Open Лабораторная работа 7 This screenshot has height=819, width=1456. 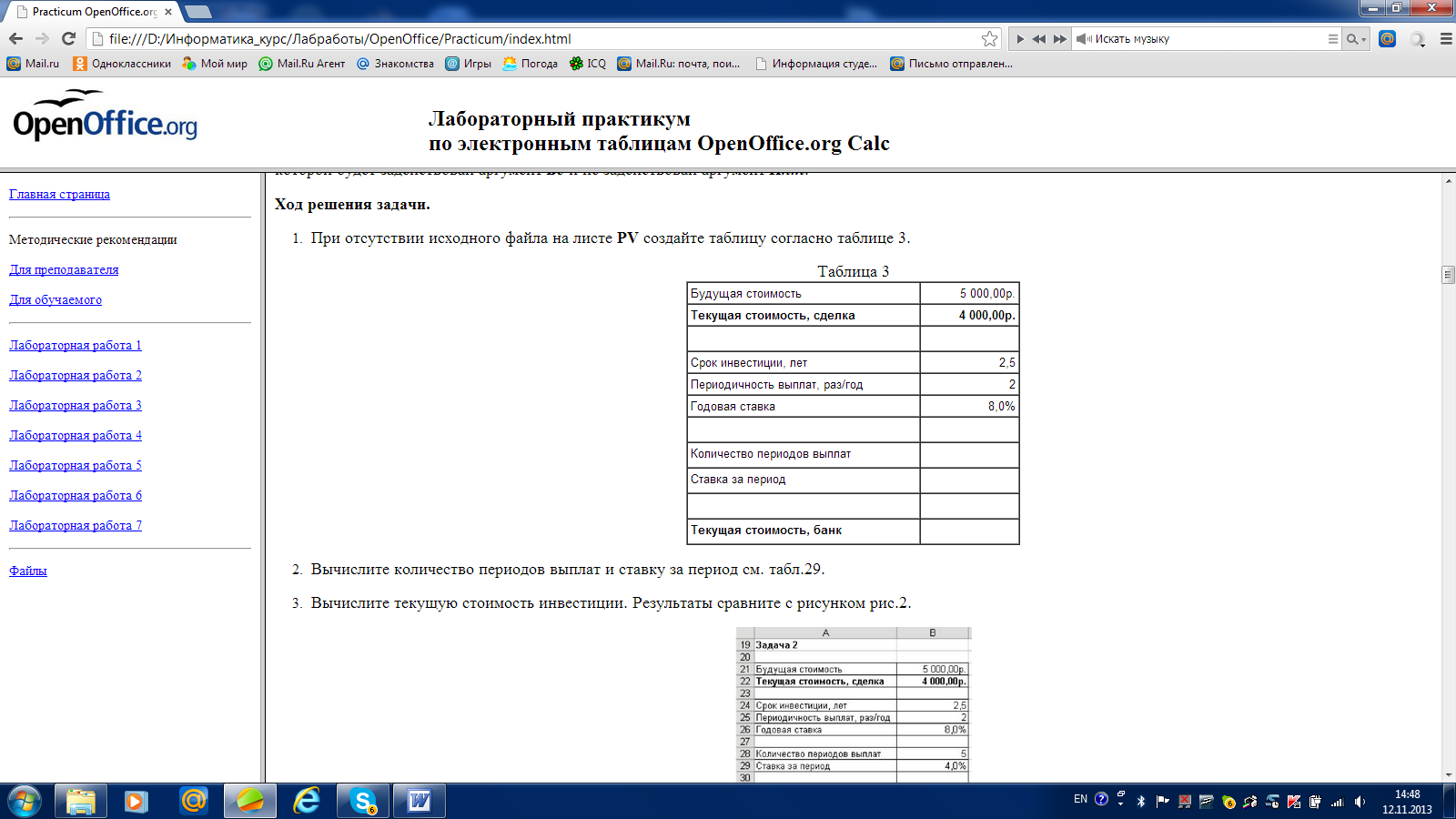click(76, 525)
